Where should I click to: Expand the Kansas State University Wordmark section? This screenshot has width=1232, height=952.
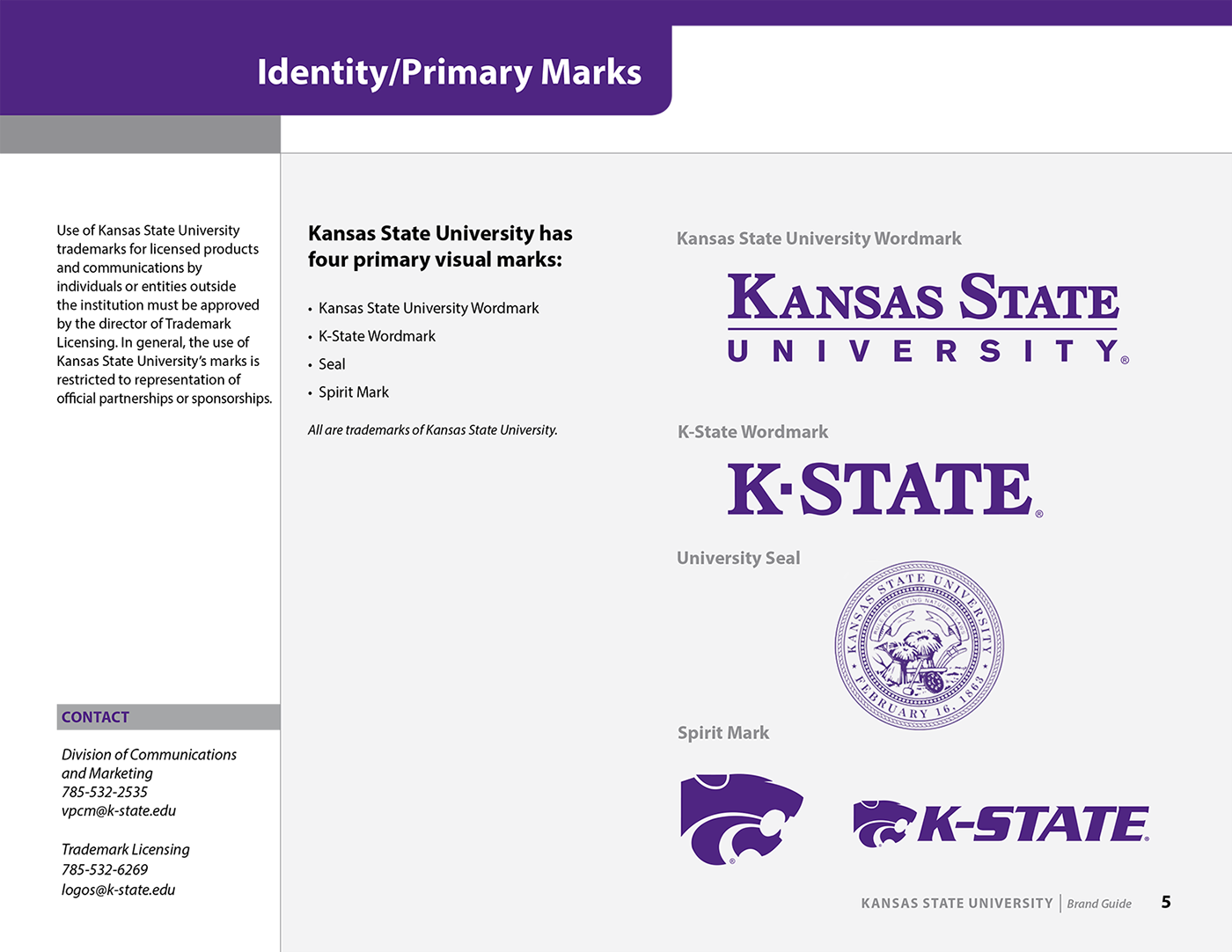(818, 238)
